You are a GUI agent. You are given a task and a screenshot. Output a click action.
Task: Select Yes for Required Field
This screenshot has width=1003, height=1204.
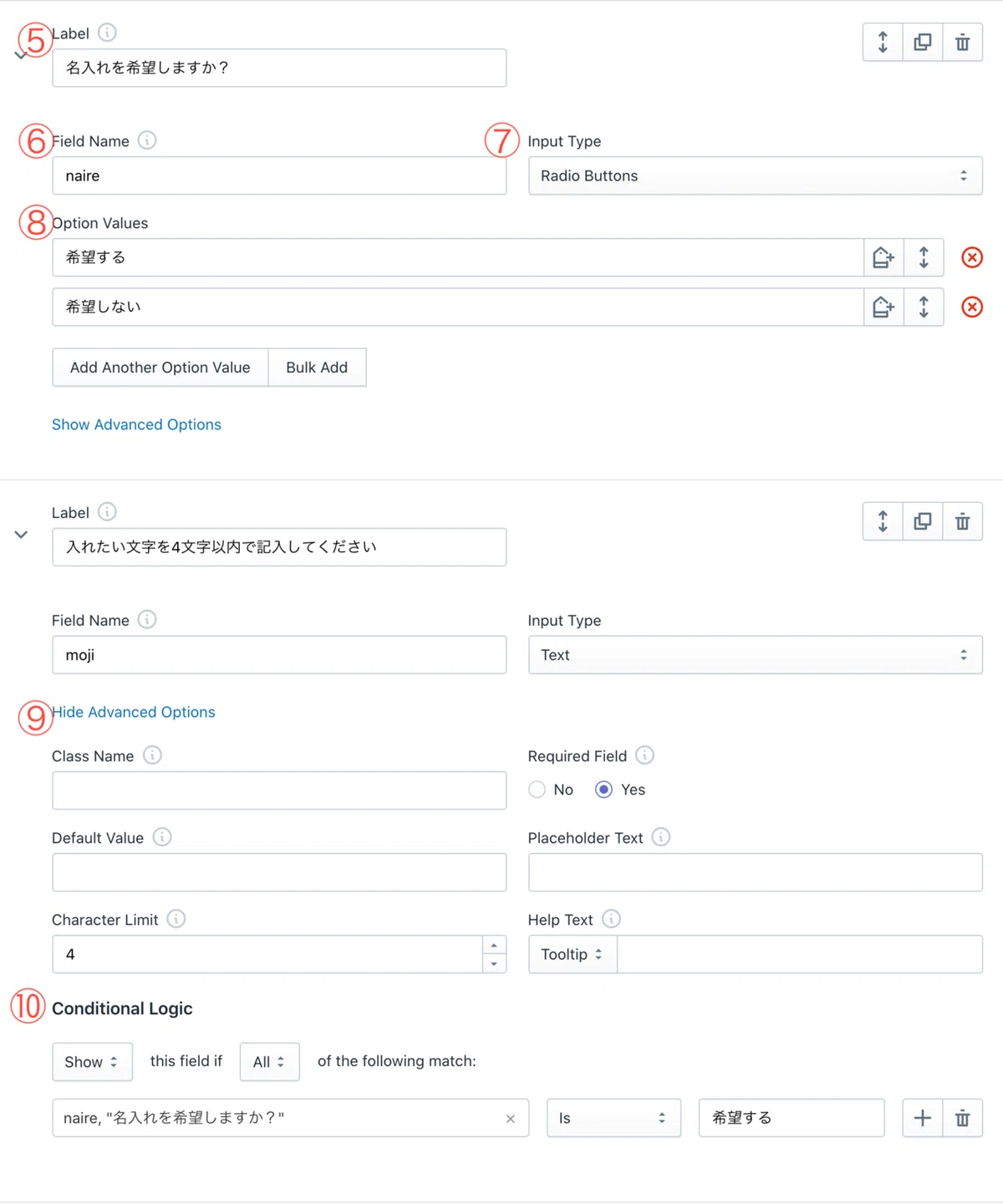click(x=603, y=790)
